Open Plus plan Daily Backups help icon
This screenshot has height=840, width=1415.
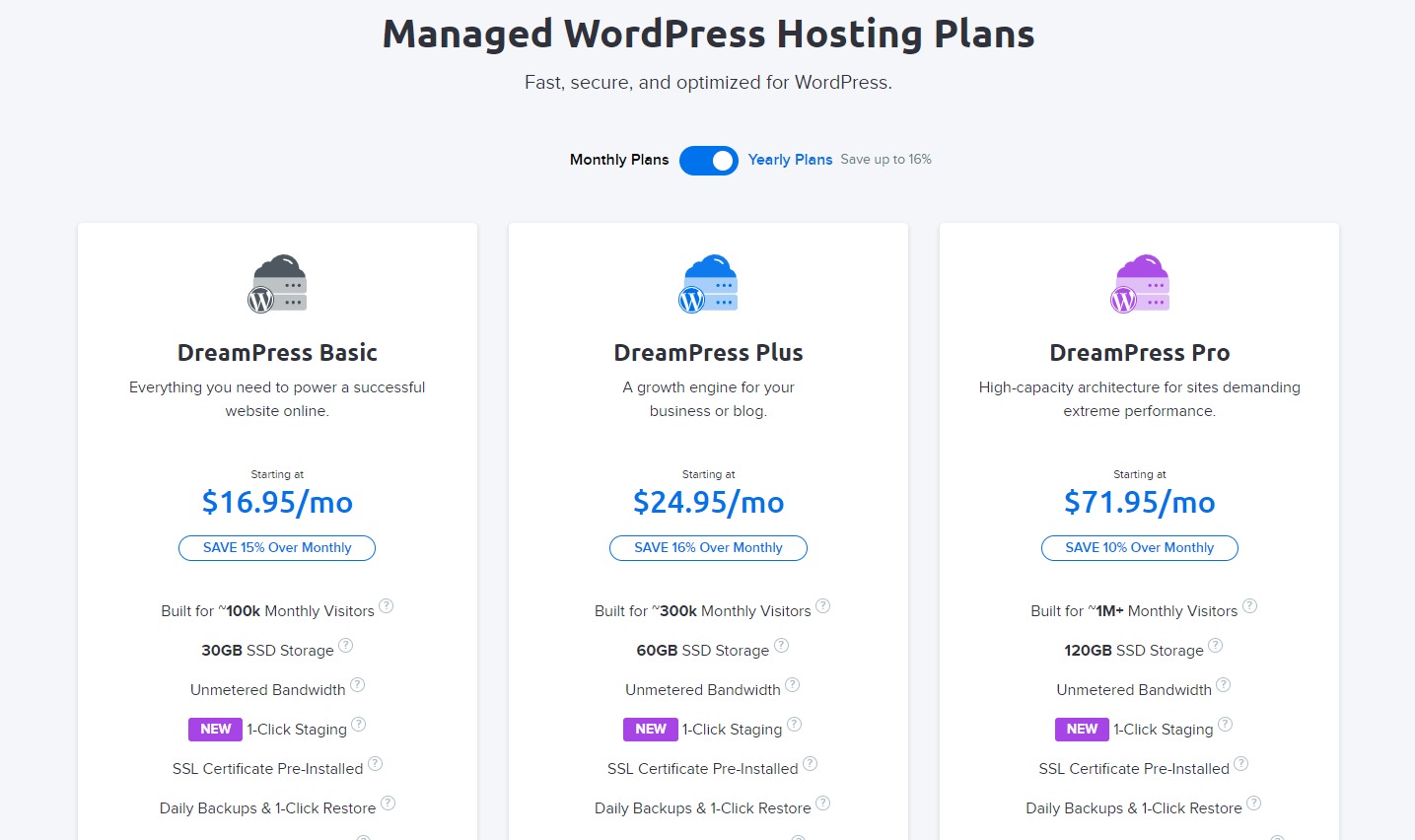click(x=823, y=804)
